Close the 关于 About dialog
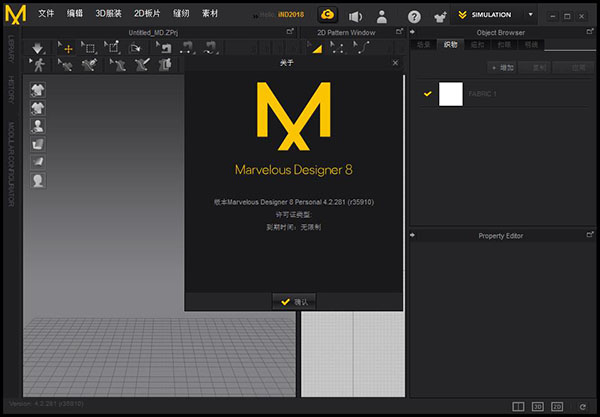 (395, 63)
